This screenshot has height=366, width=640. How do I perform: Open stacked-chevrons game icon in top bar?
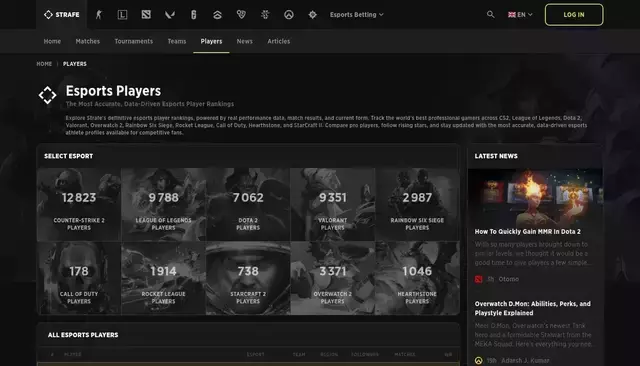218,15
